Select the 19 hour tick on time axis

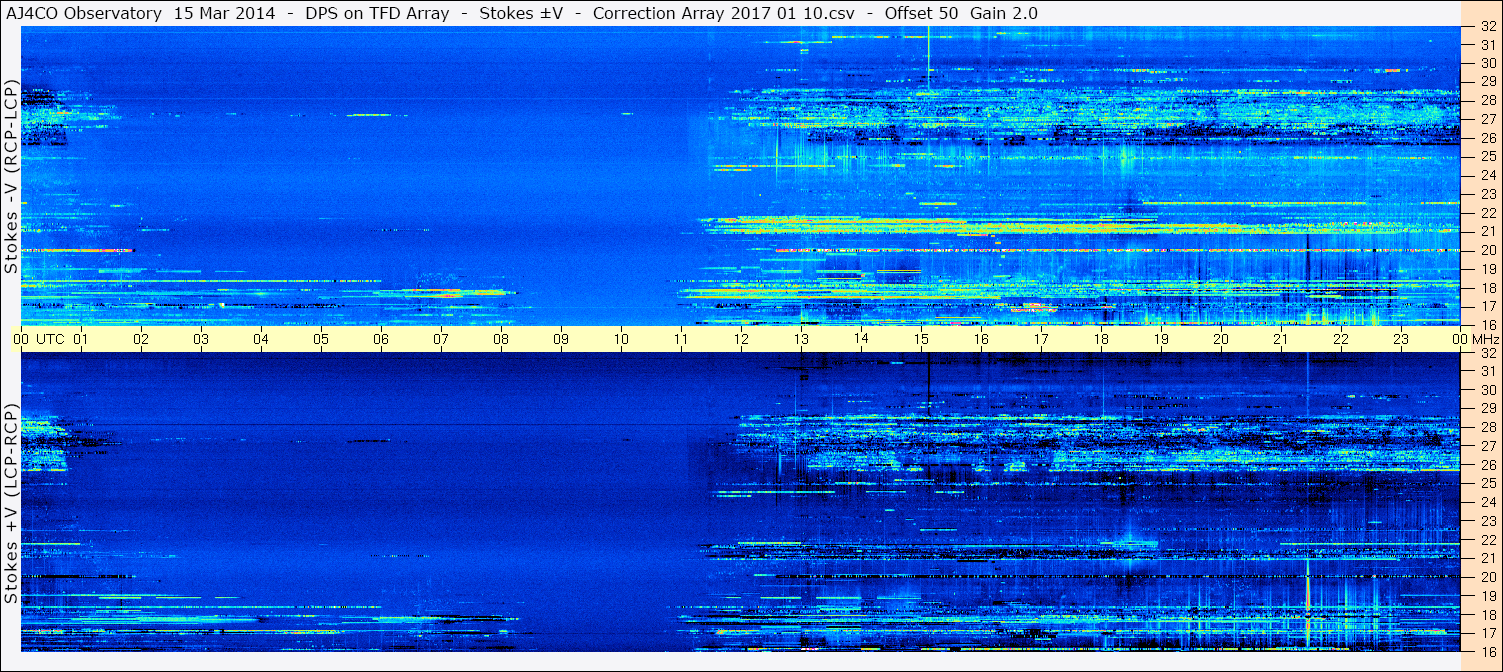[1161, 339]
